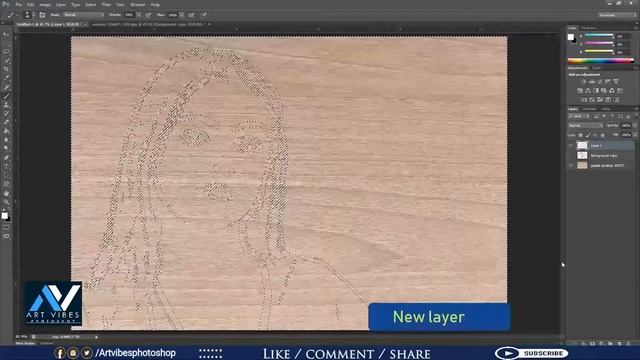
Task: Click the layer Fill value field
Action: [x=626, y=135]
